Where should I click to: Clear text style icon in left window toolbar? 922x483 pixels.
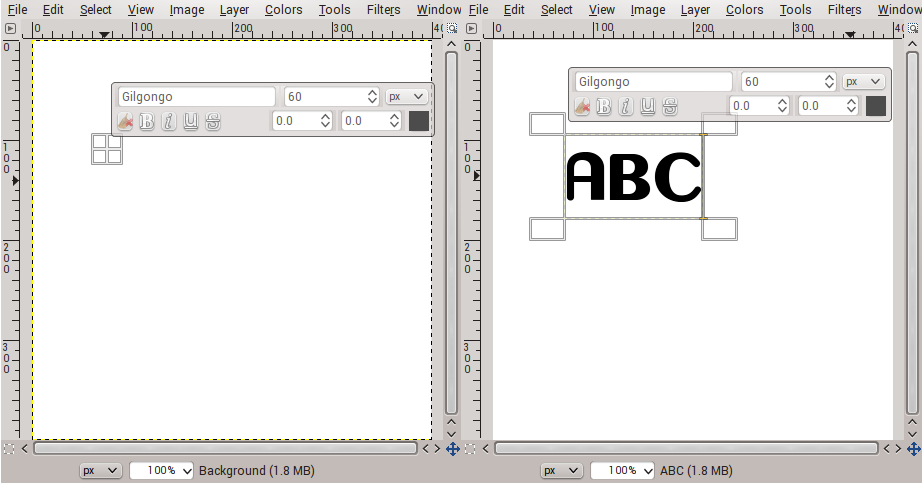click(x=125, y=121)
